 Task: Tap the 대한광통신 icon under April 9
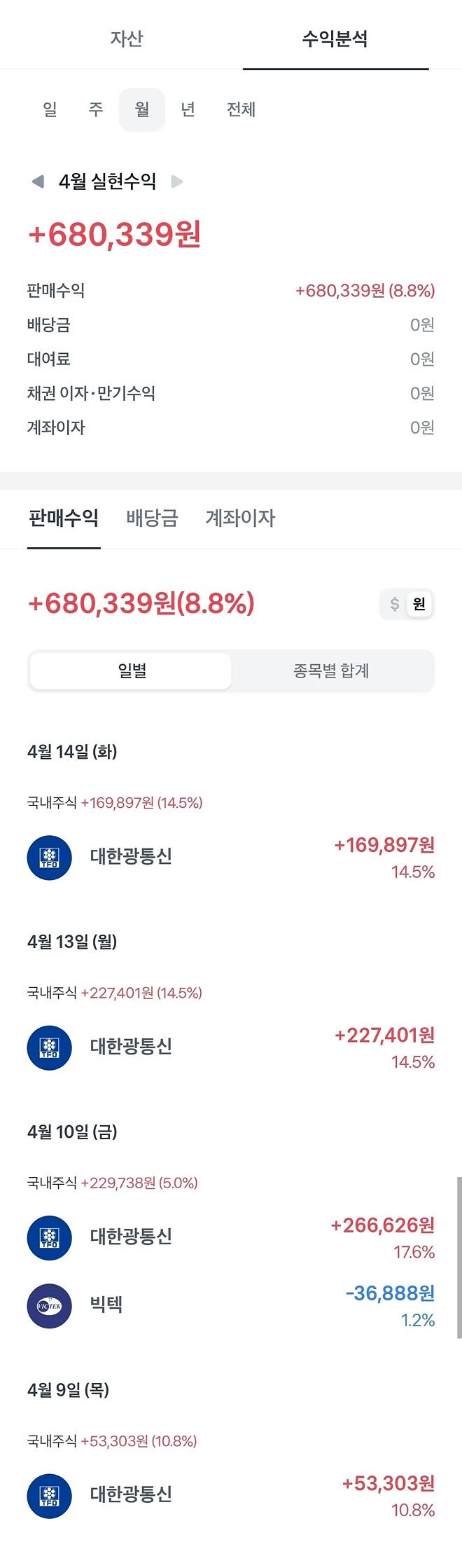click(x=49, y=1496)
